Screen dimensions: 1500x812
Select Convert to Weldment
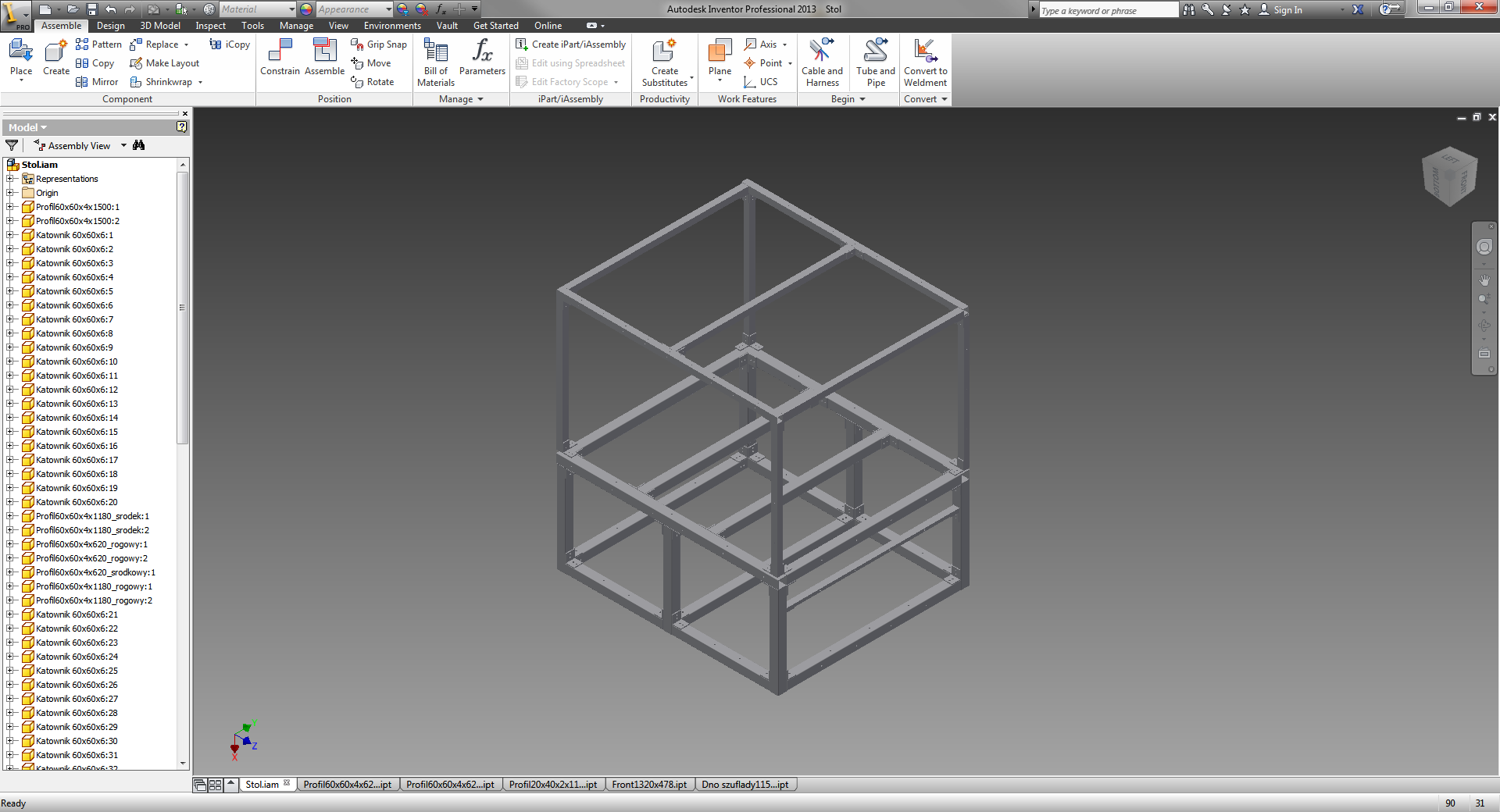pos(925,62)
